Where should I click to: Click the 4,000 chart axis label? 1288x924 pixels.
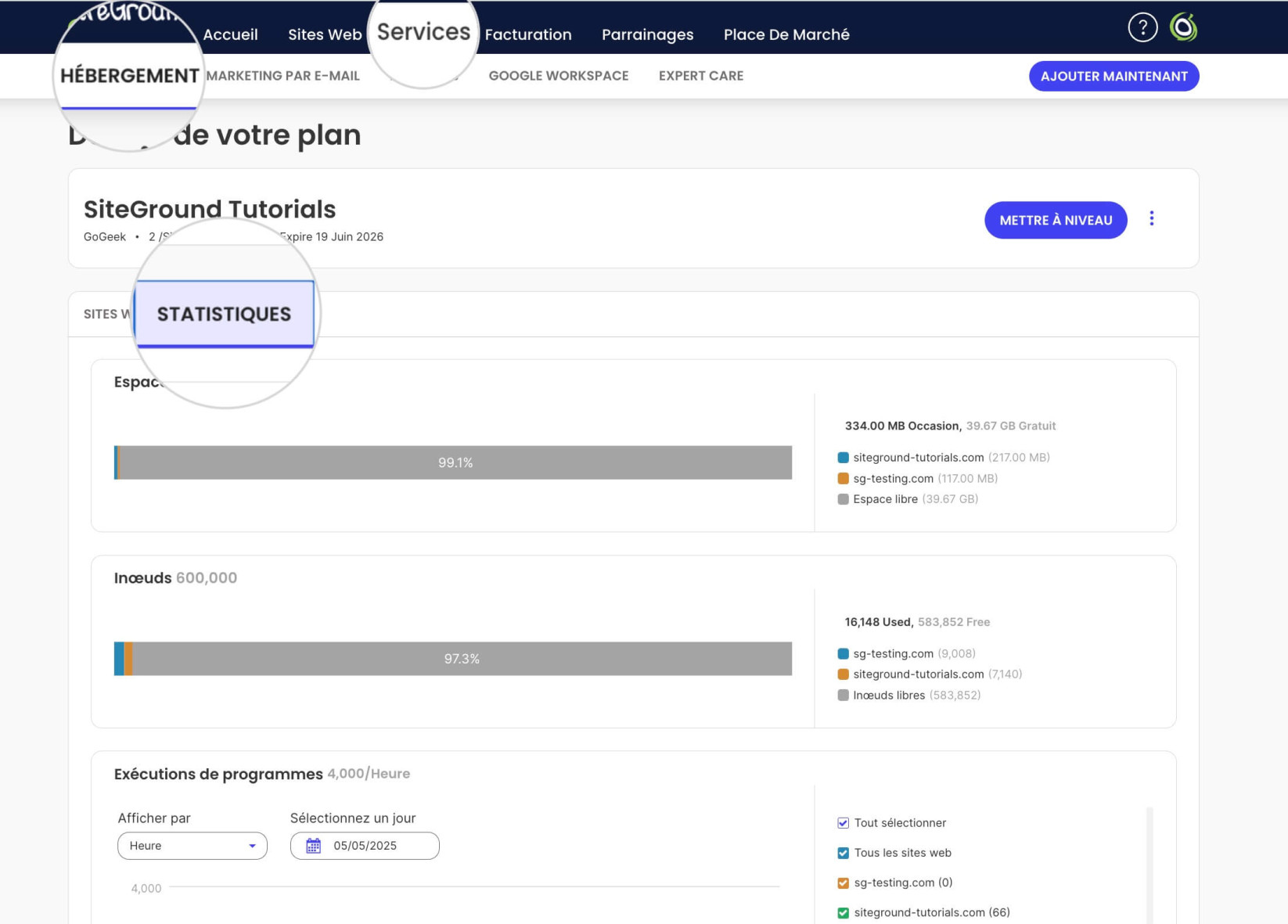point(146,888)
